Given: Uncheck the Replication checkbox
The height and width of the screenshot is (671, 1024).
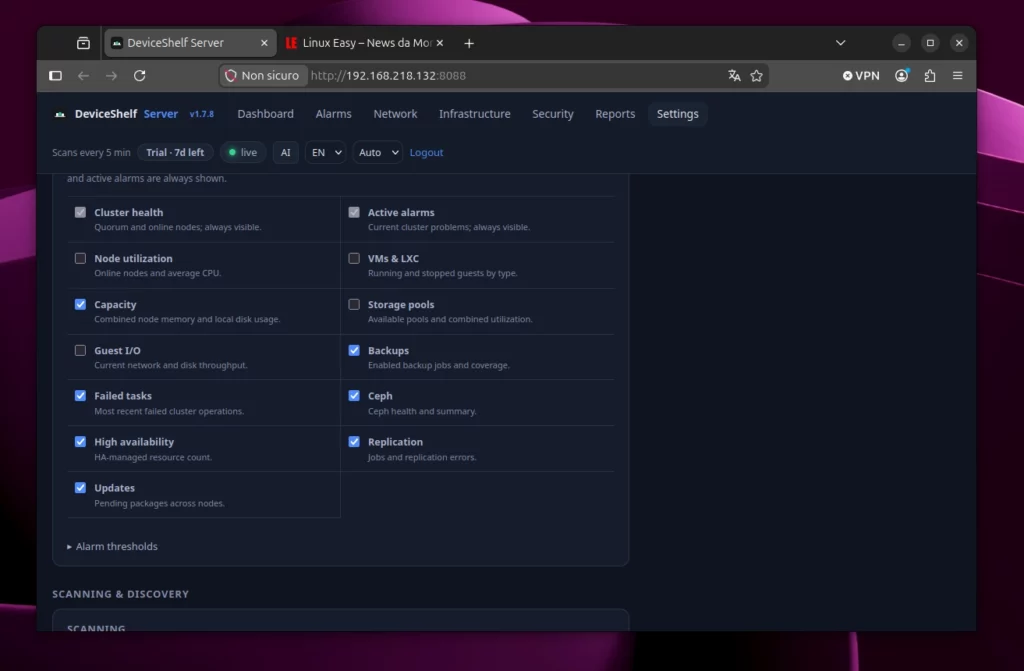Looking at the screenshot, I should coord(354,442).
